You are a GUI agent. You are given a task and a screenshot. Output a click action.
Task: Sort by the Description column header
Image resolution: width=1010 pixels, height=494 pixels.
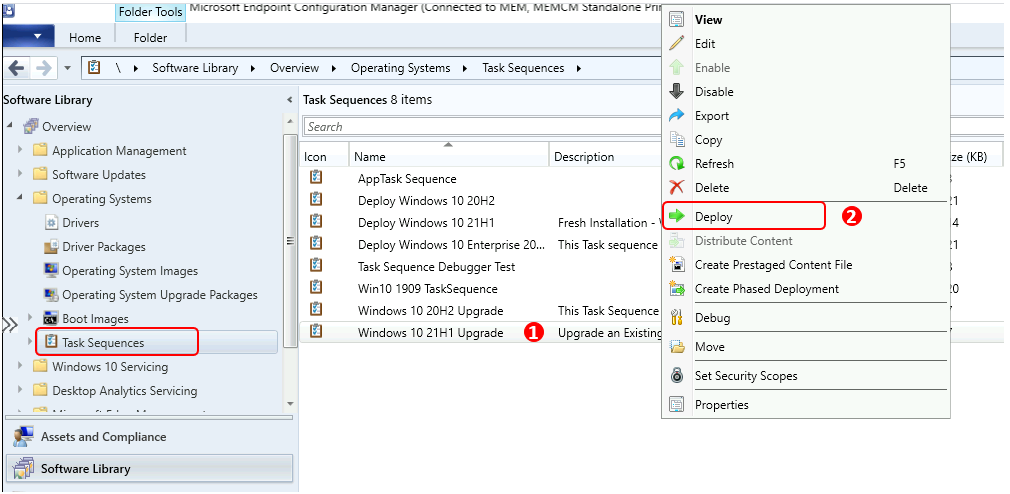(x=605, y=157)
